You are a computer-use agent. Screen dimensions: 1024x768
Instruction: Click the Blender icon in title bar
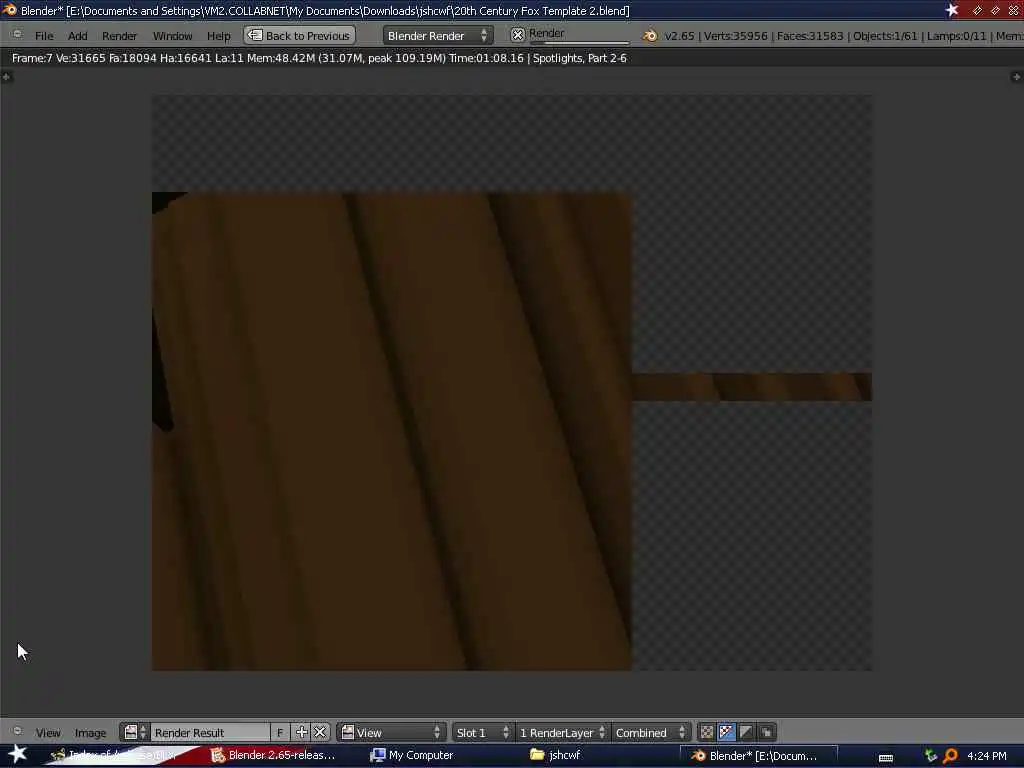9,10
